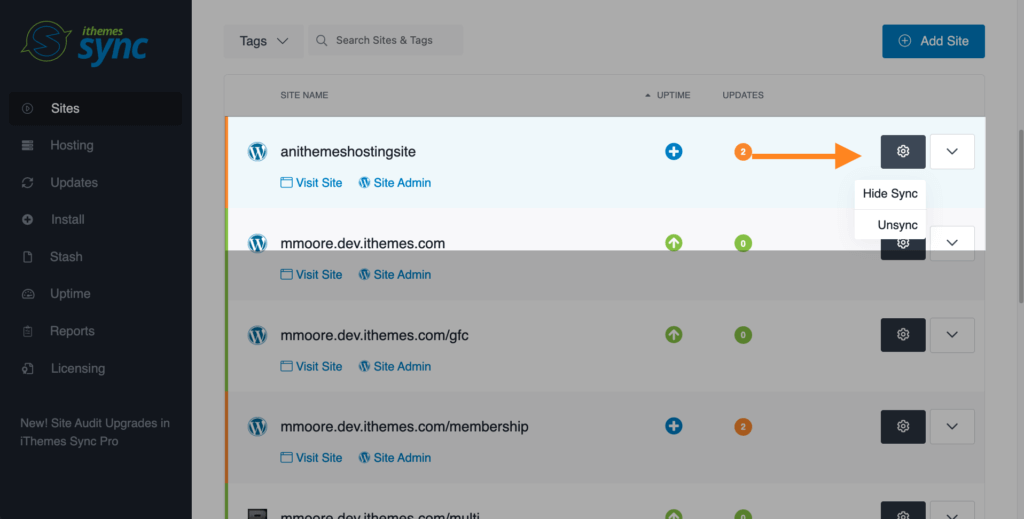Sort by the Site Name column
Image resolution: width=1024 pixels, height=519 pixels.
[304, 95]
